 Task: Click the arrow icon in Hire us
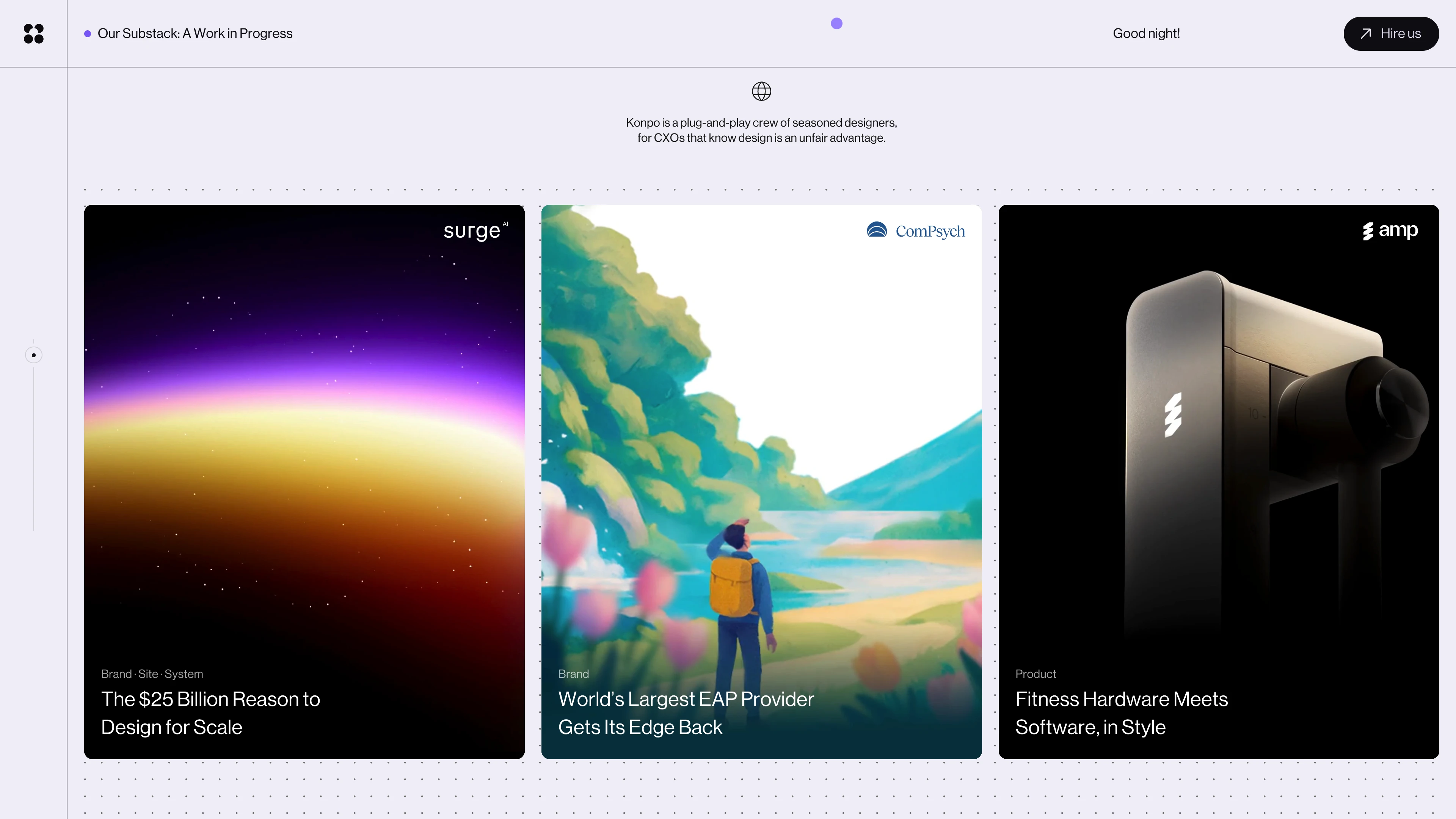(1365, 33)
